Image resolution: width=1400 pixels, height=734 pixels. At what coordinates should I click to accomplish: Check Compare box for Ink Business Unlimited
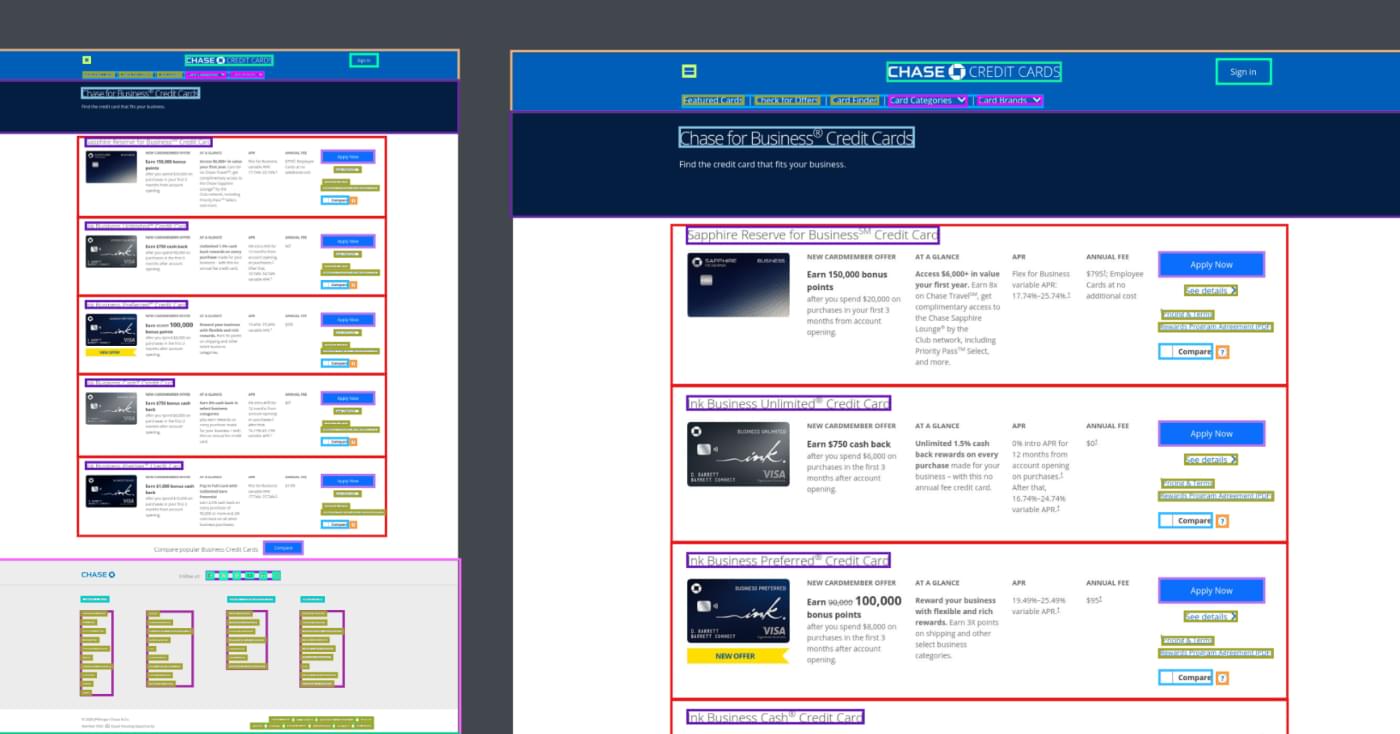tap(1167, 521)
